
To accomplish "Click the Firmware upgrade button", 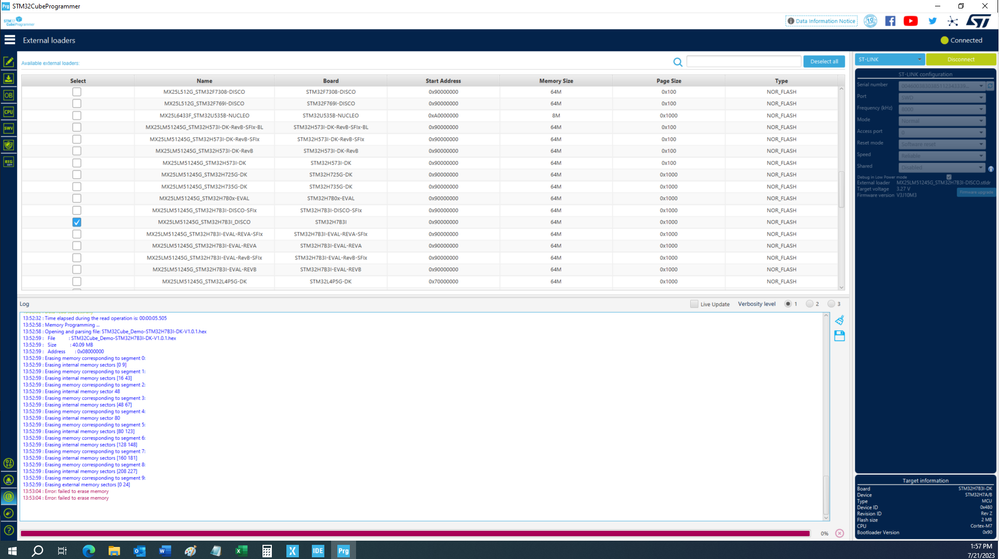I will [975, 192].
